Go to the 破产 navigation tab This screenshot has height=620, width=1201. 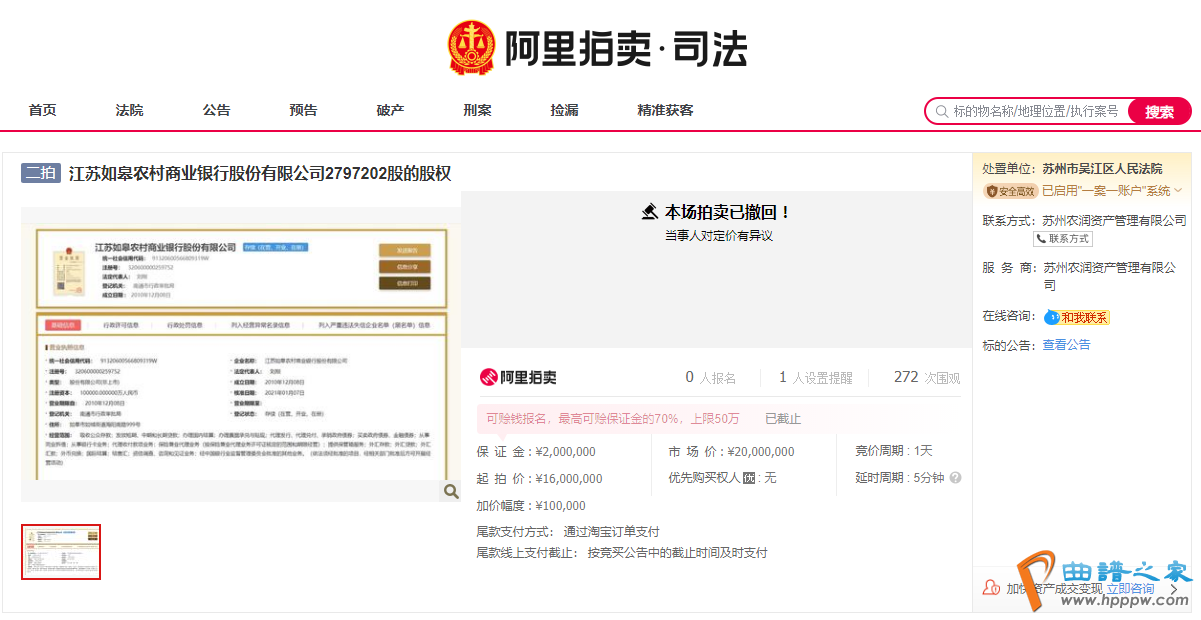coord(390,110)
